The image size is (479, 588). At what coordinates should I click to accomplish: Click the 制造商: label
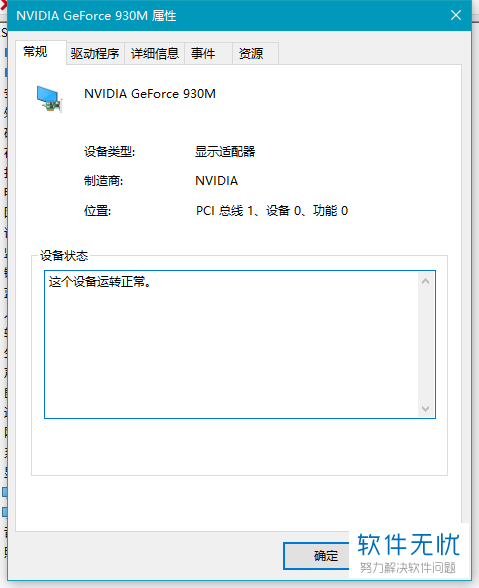point(104,181)
